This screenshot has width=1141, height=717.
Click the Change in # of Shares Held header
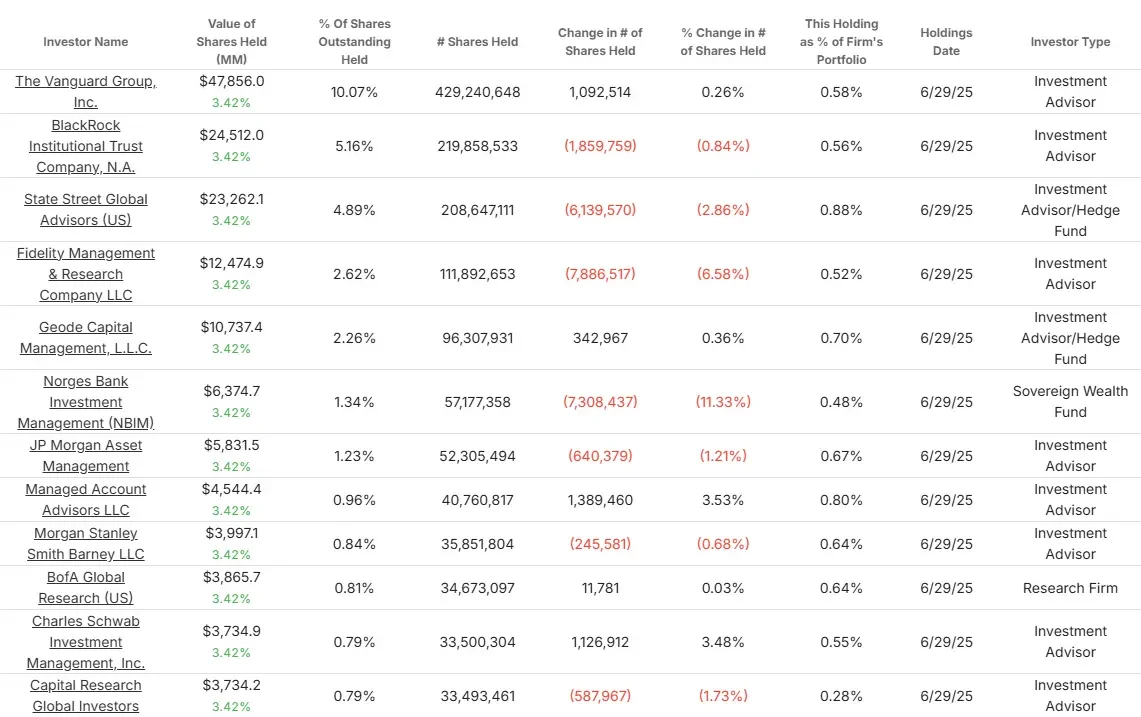pyautogui.click(x=600, y=42)
